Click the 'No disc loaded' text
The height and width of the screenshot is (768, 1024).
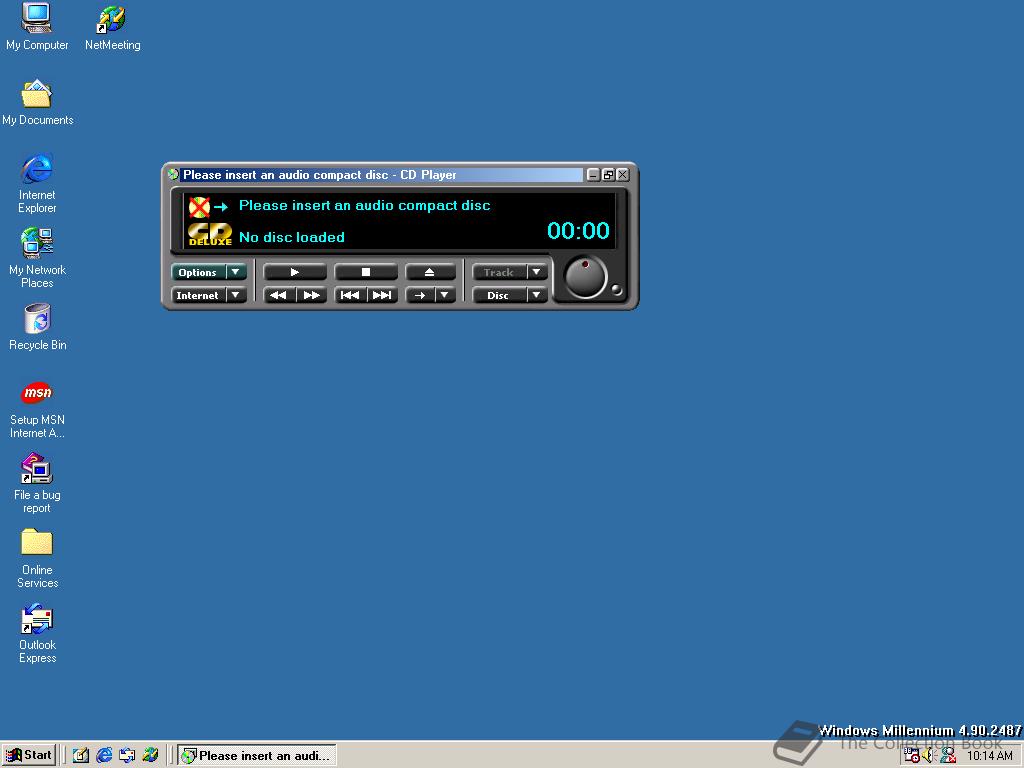(292, 237)
